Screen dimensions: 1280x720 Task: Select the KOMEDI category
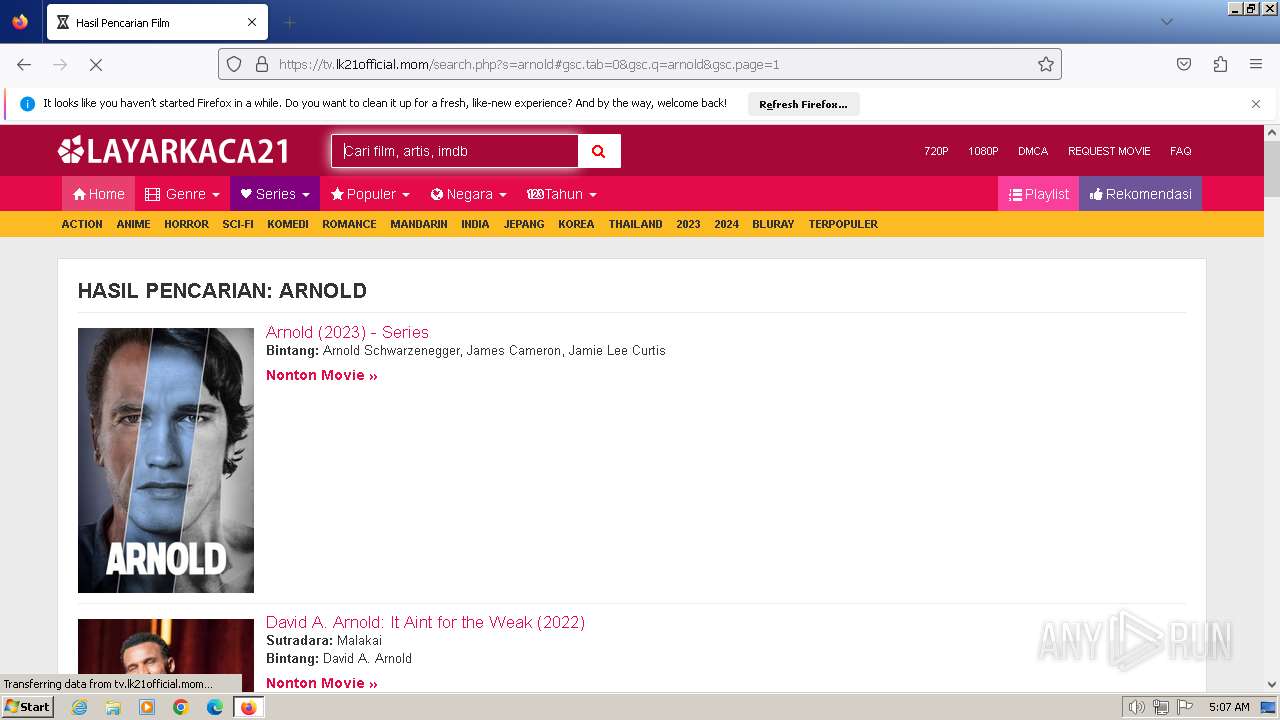(288, 224)
